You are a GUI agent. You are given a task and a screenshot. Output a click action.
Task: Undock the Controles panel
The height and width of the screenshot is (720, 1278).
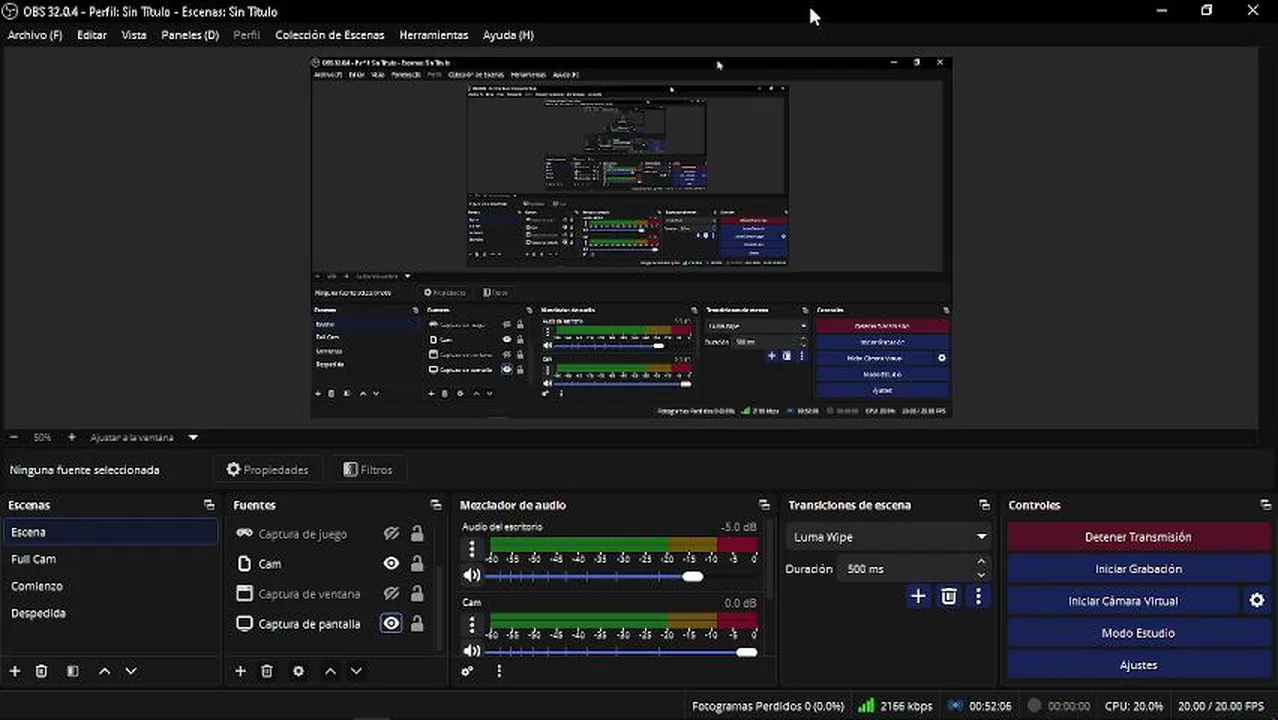pyautogui.click(x=1265, y=505)
